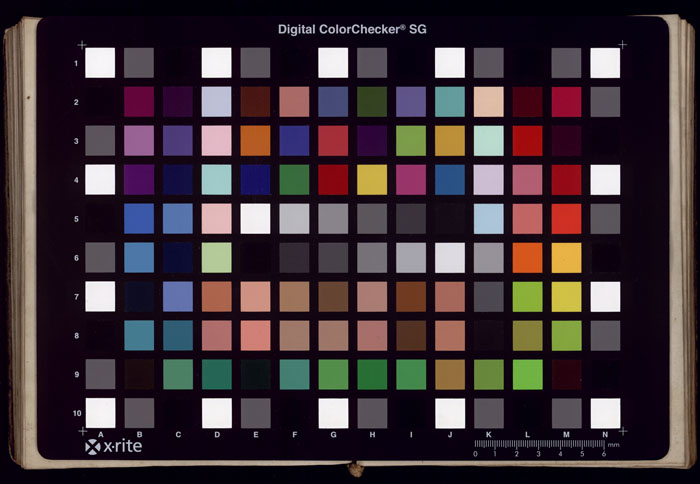Screen dimensions: 700x484
Task: Select the light gray patch at I6
Action: (x=411, y=258)
